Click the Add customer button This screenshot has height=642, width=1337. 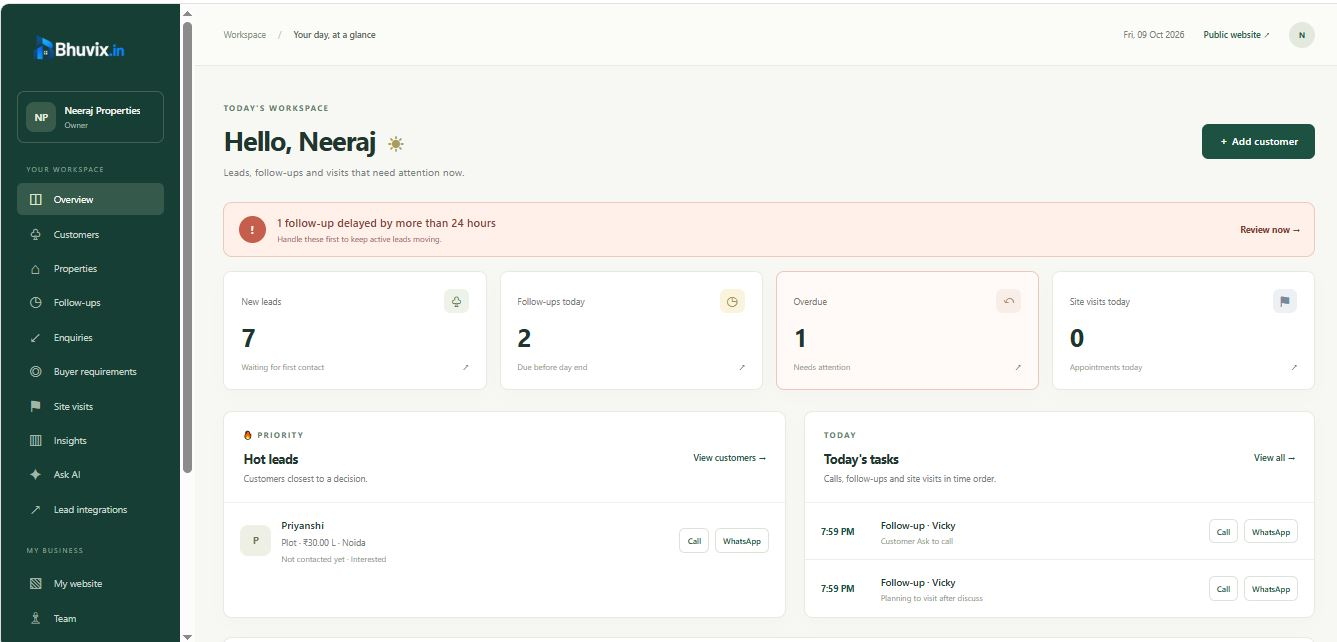pos(1258,142)
